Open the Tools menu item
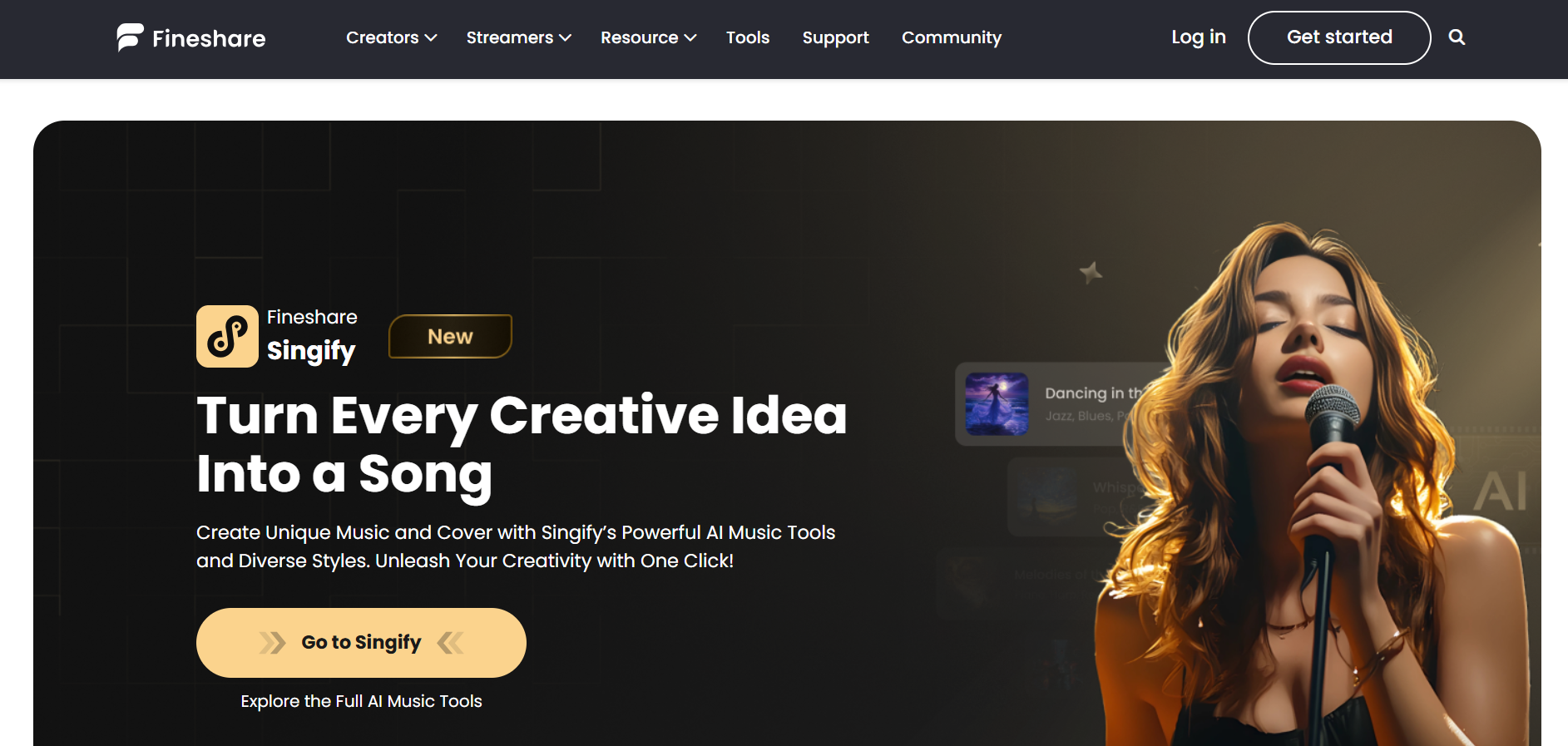The image size is (1568, 746). click(748, 37)
